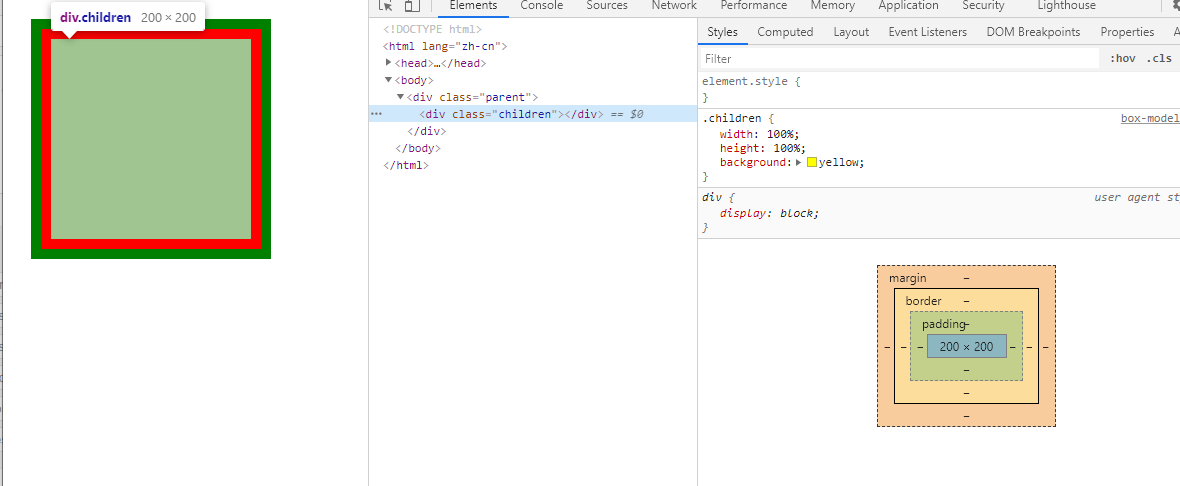The image size is (1180, 486).
Task: Open the Application panel tab
Action: (908, 5)
